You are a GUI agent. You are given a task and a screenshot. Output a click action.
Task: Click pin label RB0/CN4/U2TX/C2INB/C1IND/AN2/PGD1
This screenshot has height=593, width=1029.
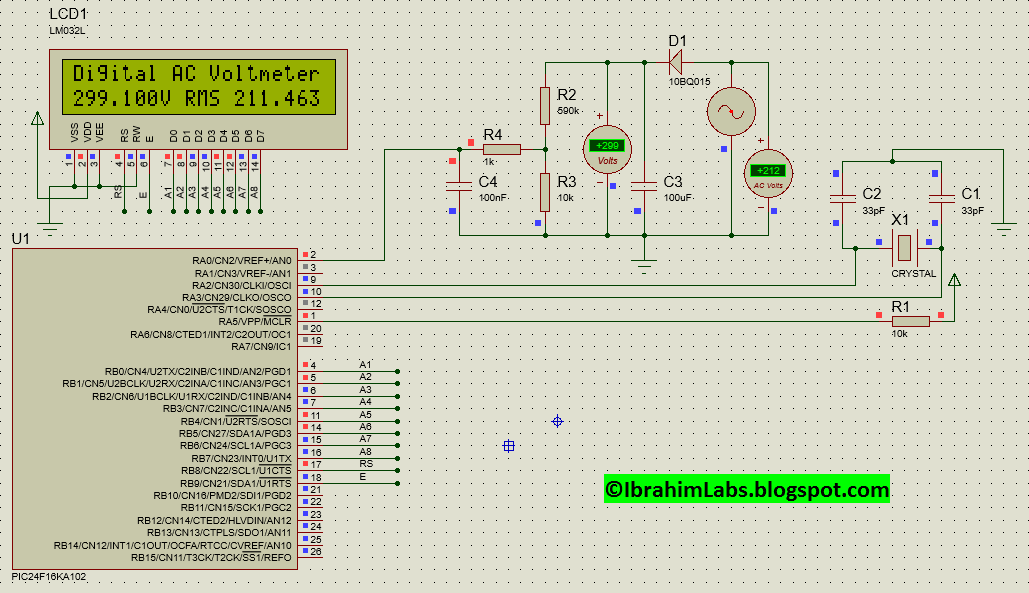[198, 371]
